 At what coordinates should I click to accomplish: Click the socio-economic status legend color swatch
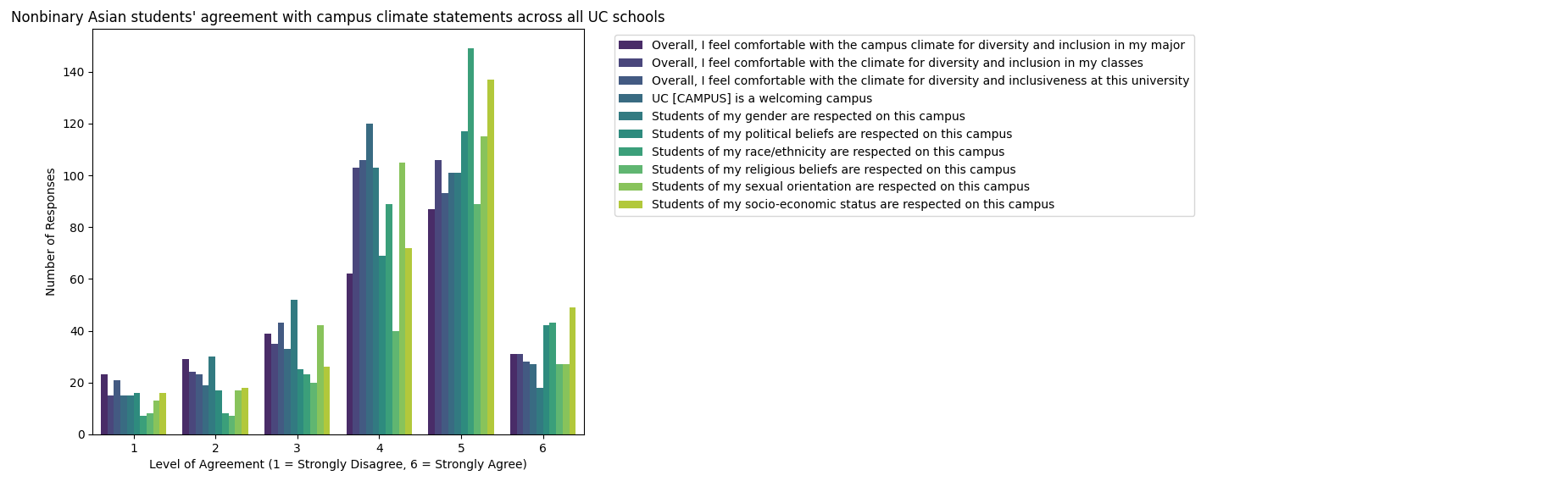pyautogui.click(x=631, y=204)
